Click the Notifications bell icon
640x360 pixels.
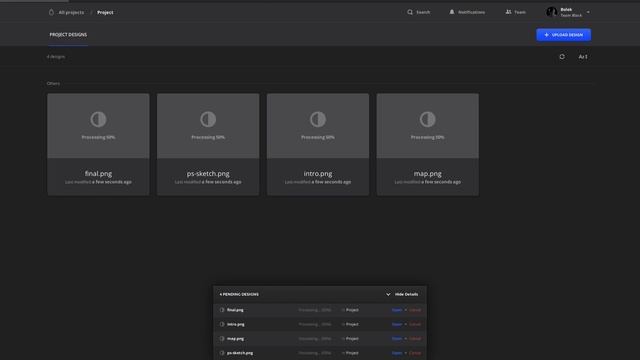pyautogui.click(x=452, y=12)
